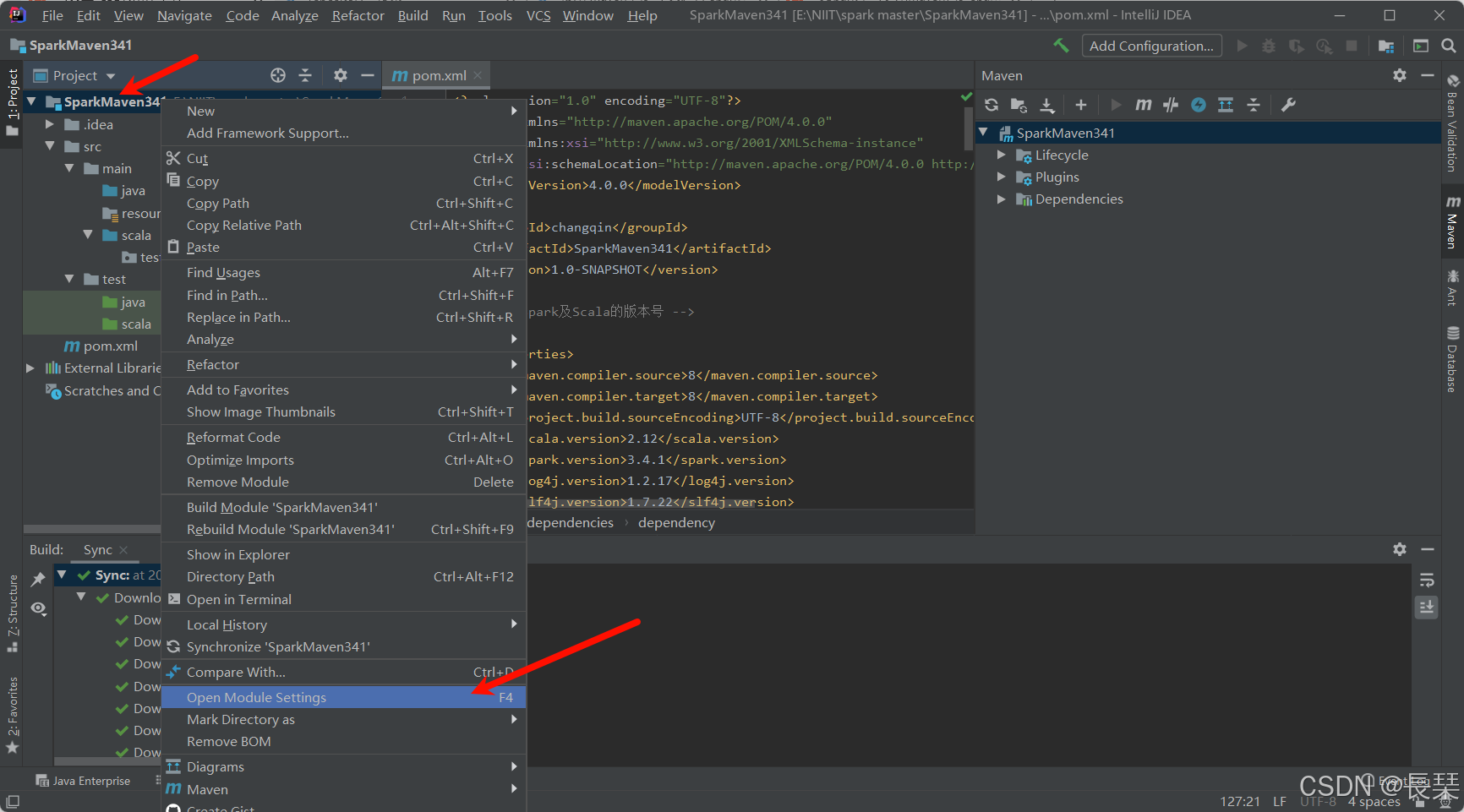Screen dimensions: 1464x812
Task: Collapse the SparkMaven341 project root node
Action: pos(31,101)
